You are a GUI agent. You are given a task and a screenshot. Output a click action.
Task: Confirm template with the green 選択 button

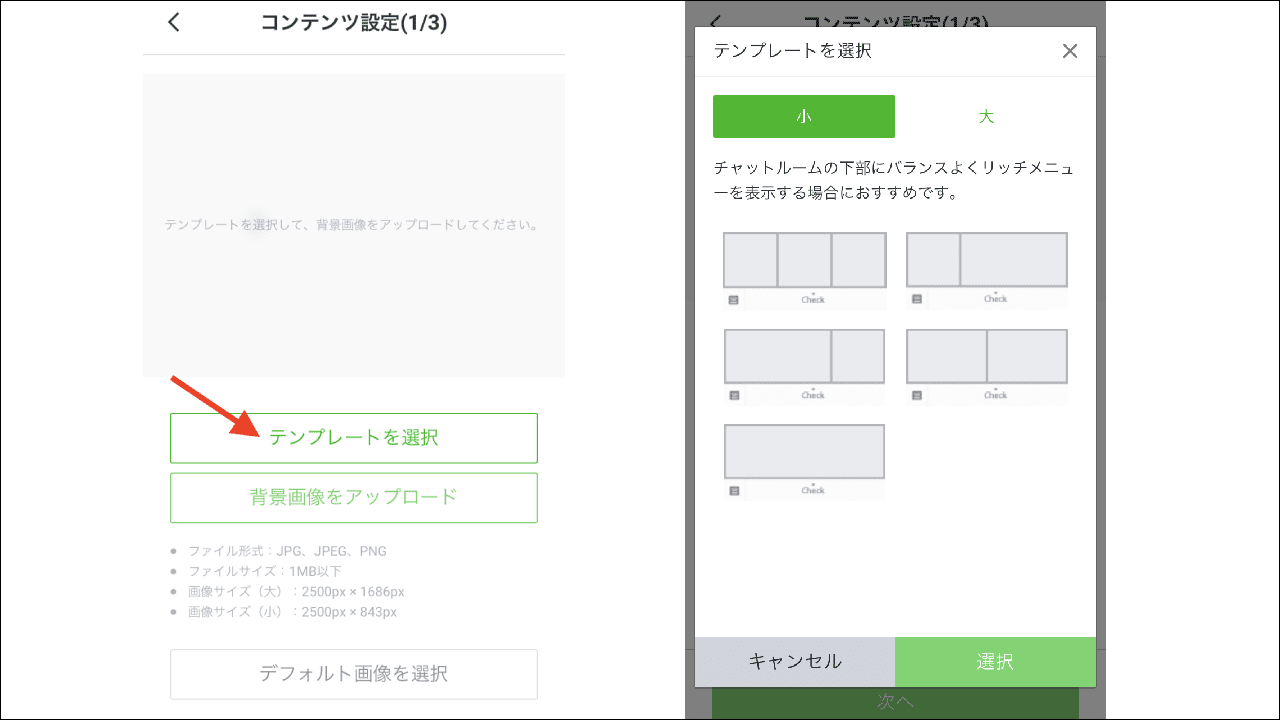995,662
